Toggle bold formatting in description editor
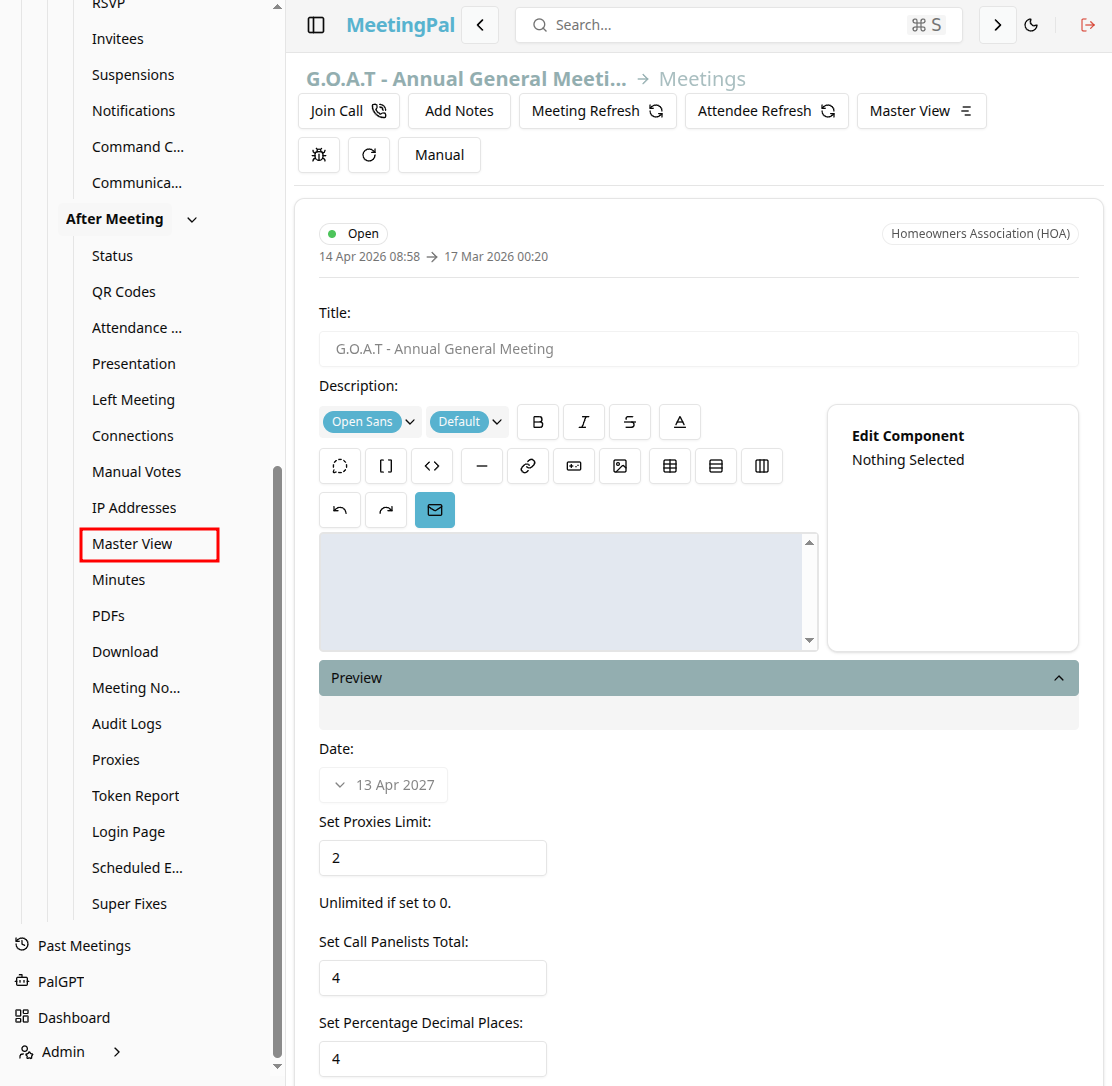The image size is (1112, 1086). (538, 422)
